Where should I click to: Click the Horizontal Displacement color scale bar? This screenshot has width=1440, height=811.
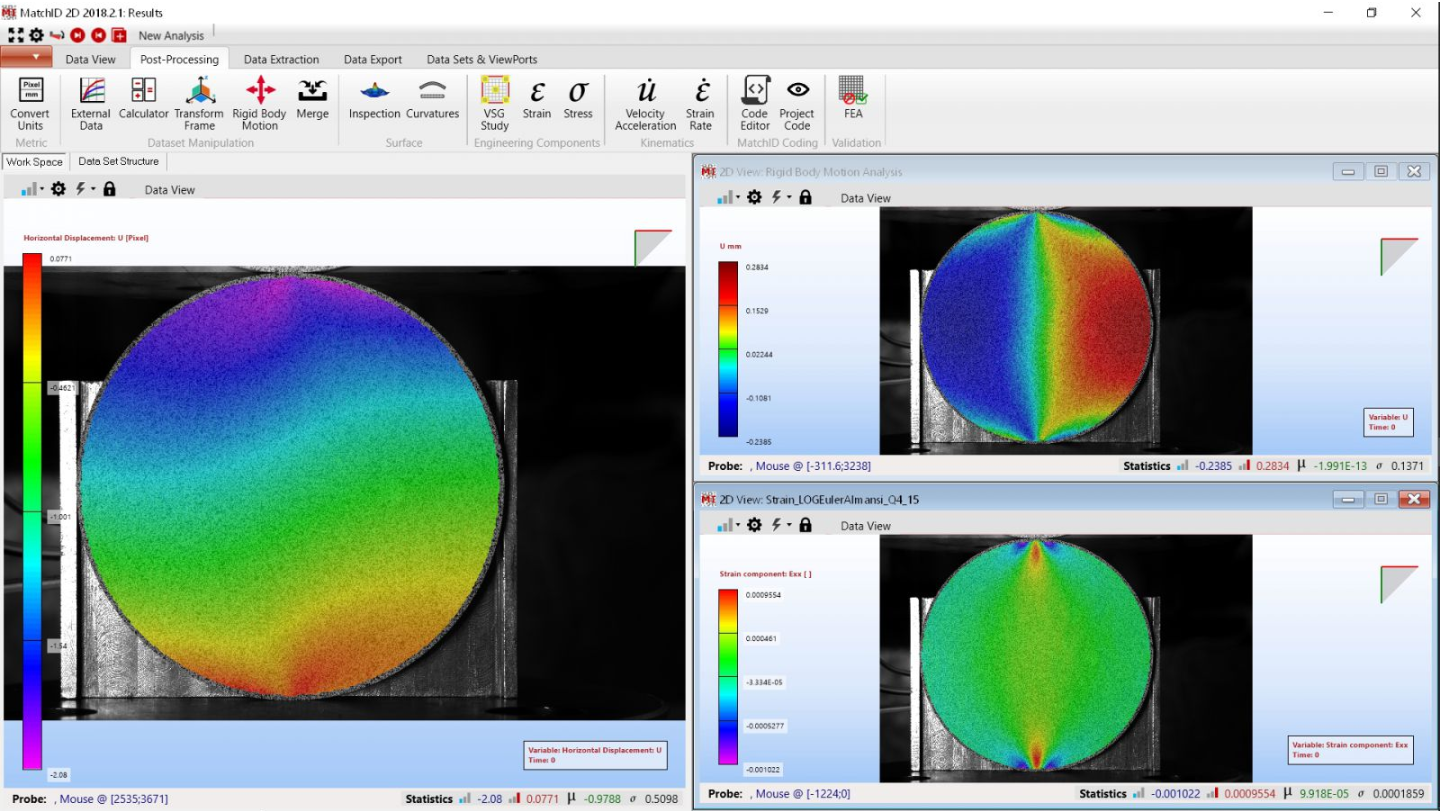click(32, 510)
